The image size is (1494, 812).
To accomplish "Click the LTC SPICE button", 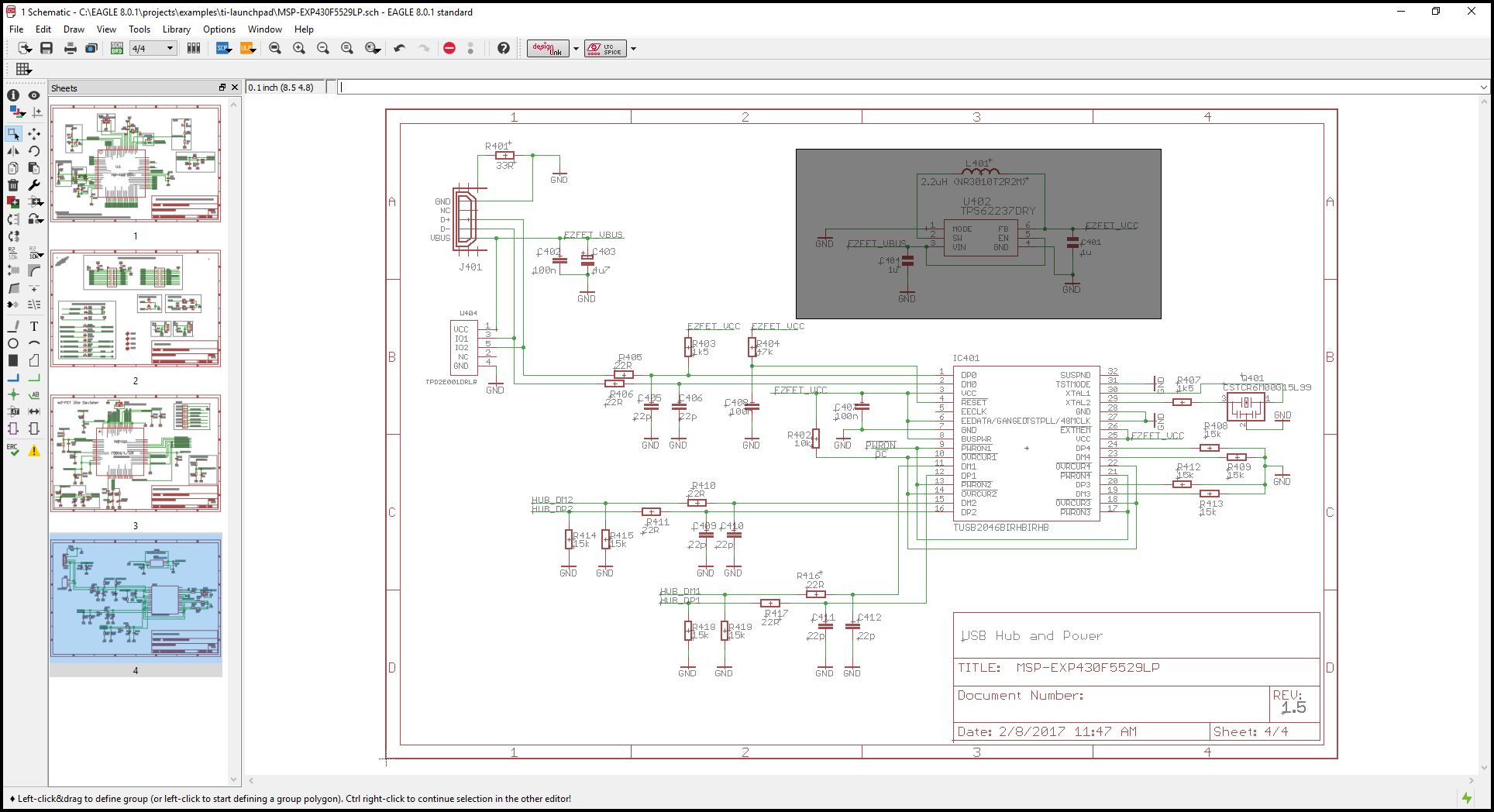I will click(605, 48).
